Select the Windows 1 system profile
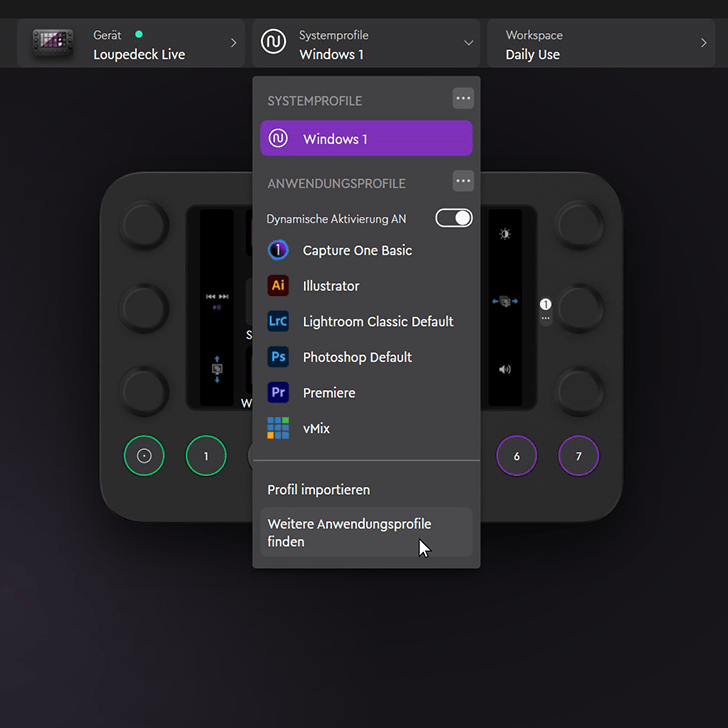The height and width of the screenshot is (728, 728). click(366, 138)
